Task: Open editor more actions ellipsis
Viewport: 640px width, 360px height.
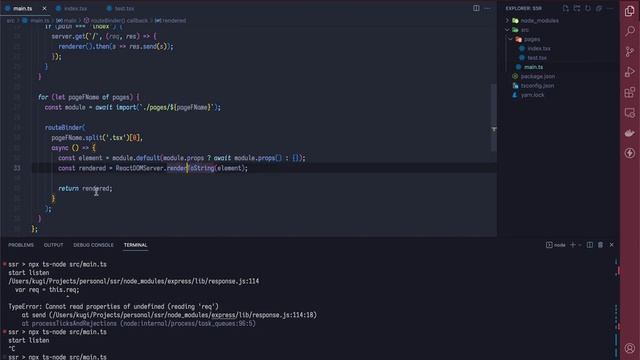Action: [x=487, y=8]
